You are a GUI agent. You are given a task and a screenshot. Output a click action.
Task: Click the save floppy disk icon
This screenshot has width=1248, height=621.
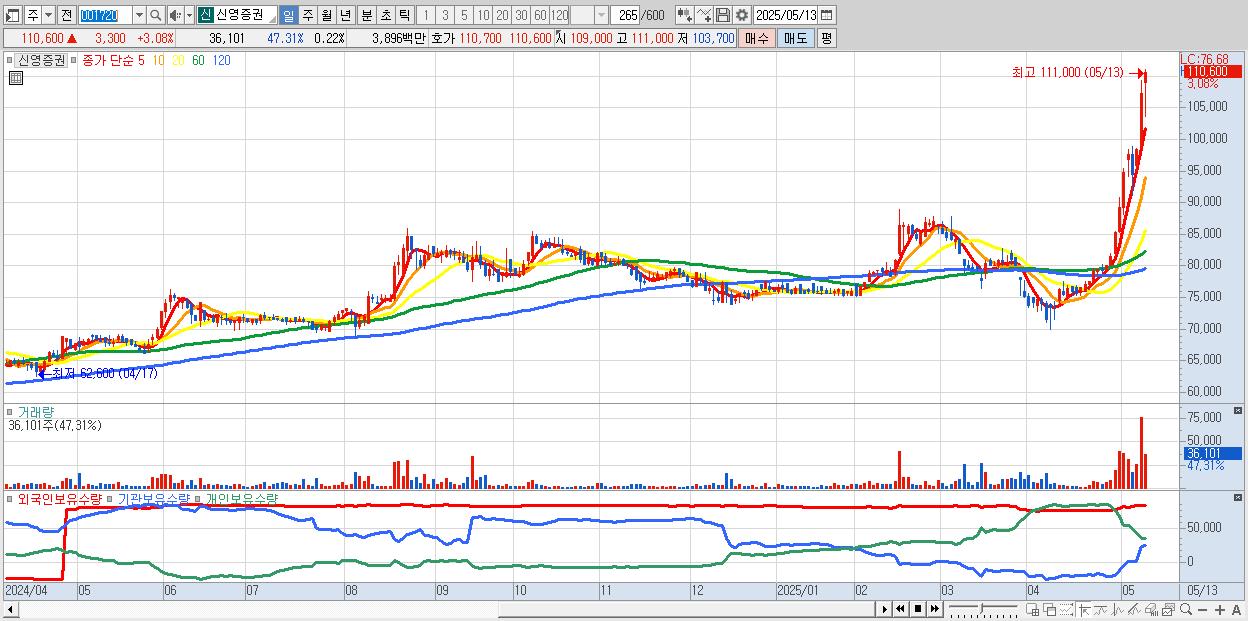[x=723, y=15]
